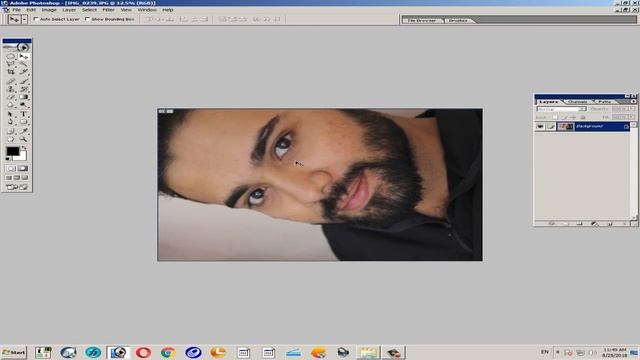This screenshot has width=640, height=360.
Task: Open the File menu
Action: click(16, 10)
